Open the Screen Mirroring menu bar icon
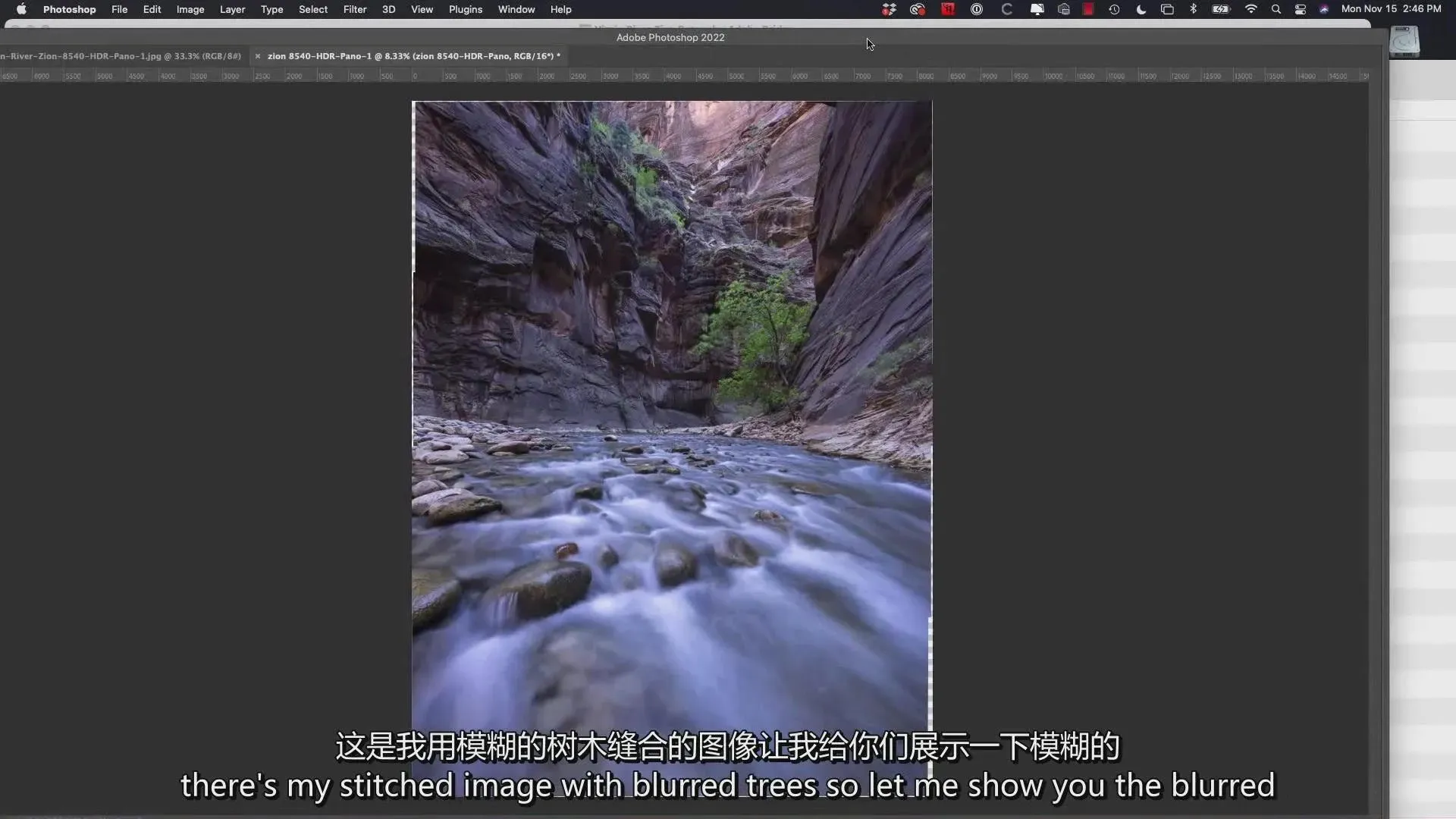The height and width of the screenshot is (819, 1456). (x=1167, y=9)
